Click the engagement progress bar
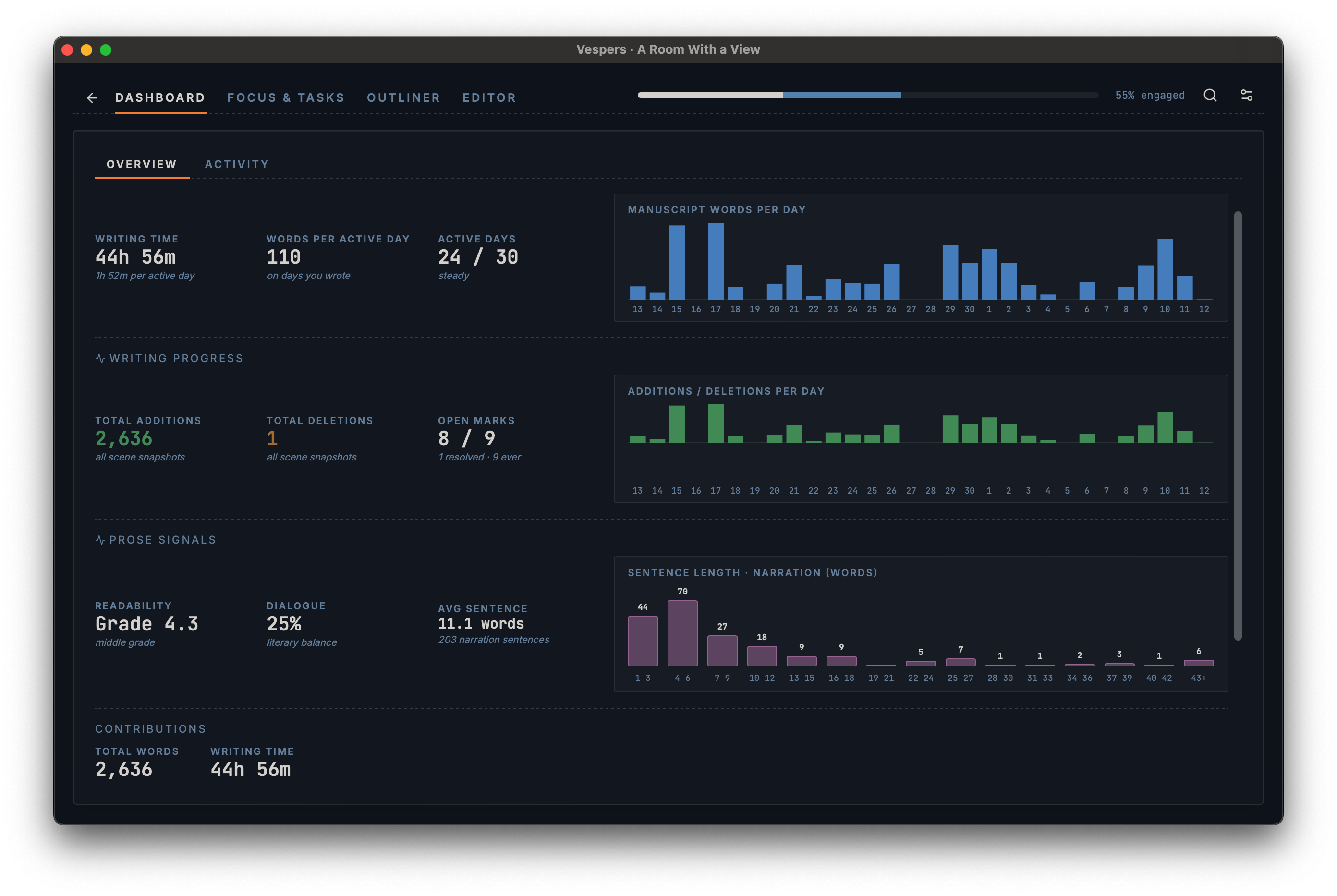Image resolution: width=1337 pixels, height=896 pixels. 867,96
